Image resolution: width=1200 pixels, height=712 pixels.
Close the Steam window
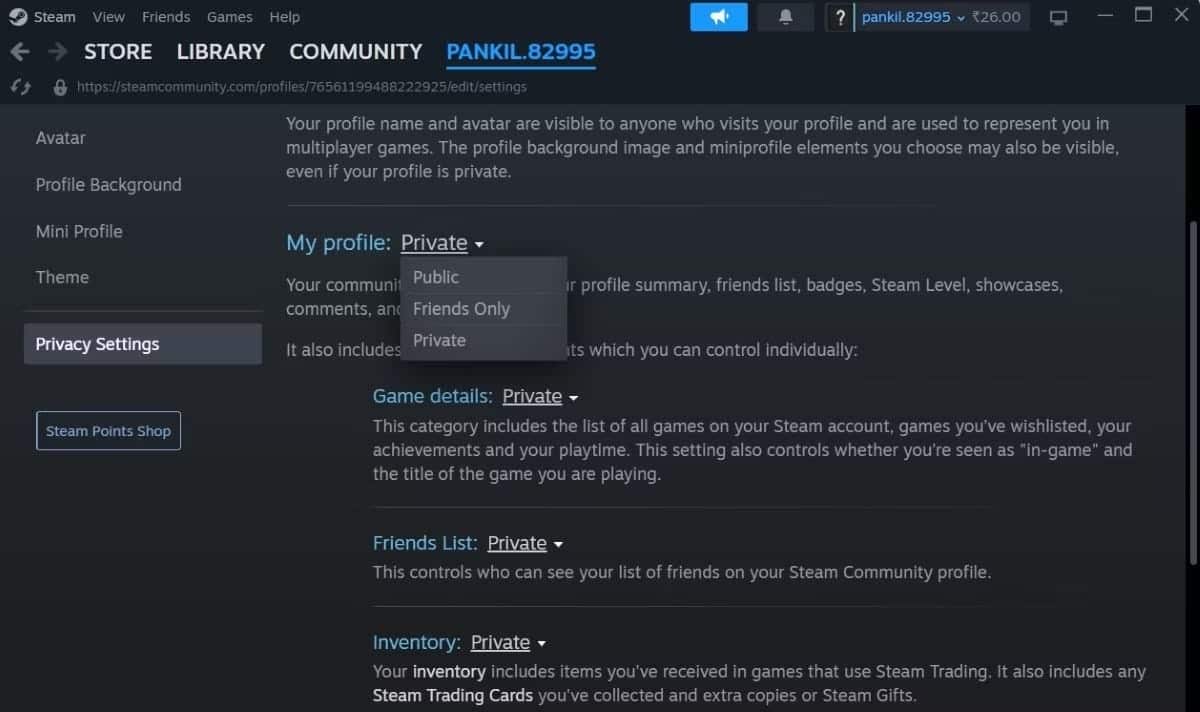coord(1183,15)
